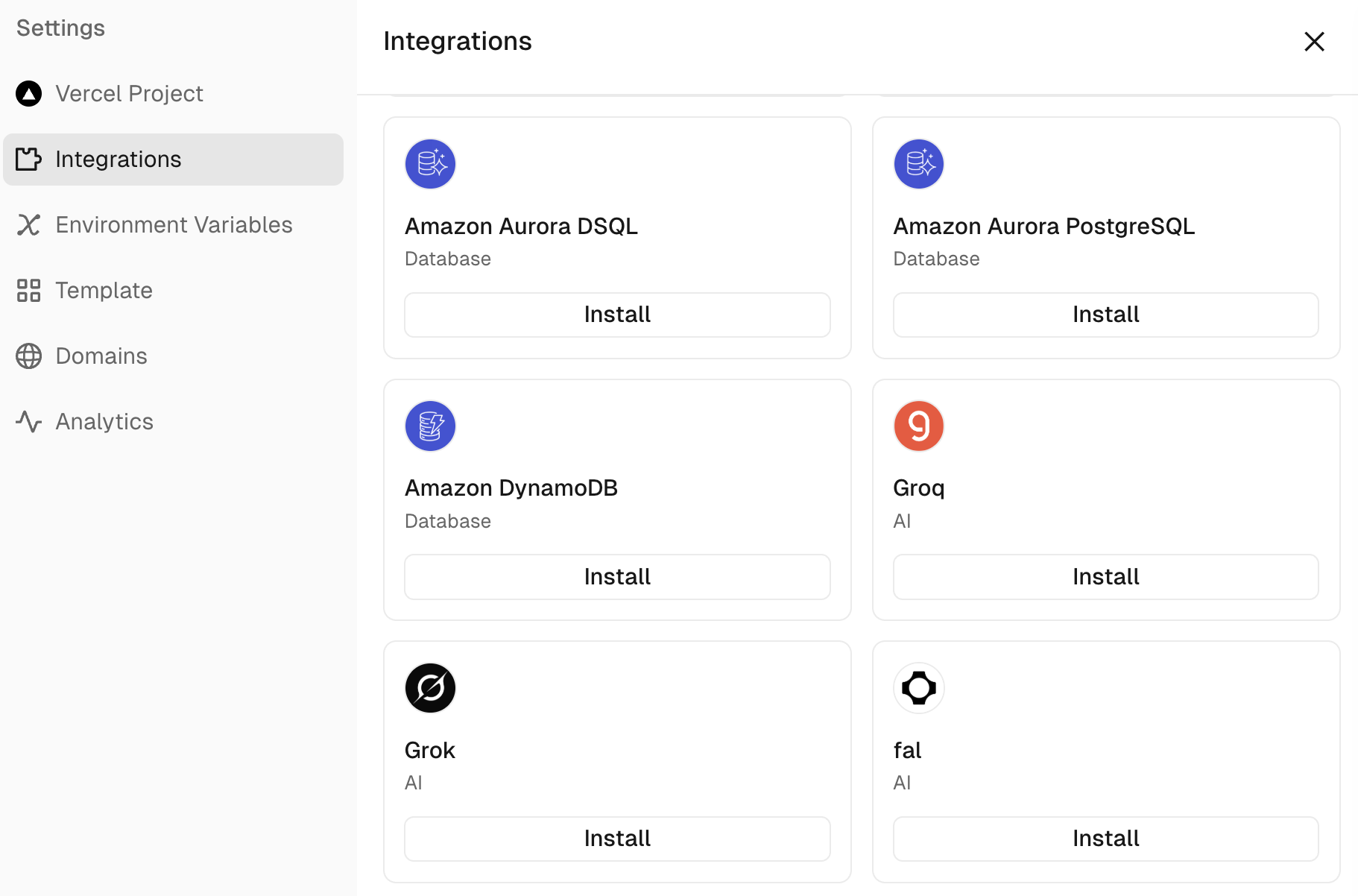This screenshot has width=1358, height=896.
Task: Install Amazon Aurora DSQL integration
Action: tap(617, 315)
